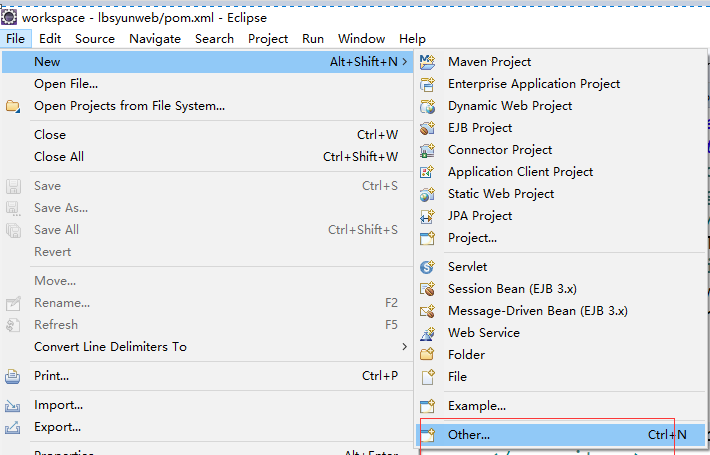
Task: Select Other... in New submenu
Action: point(561,435)
